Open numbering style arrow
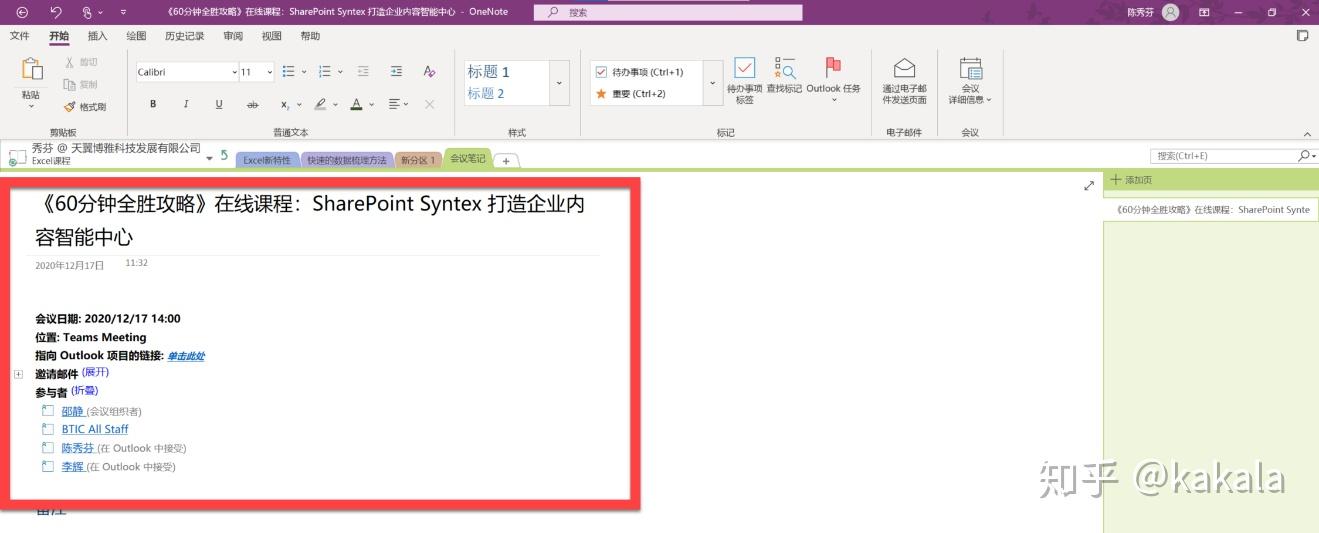1319x533 pixels. coord(340,72)
